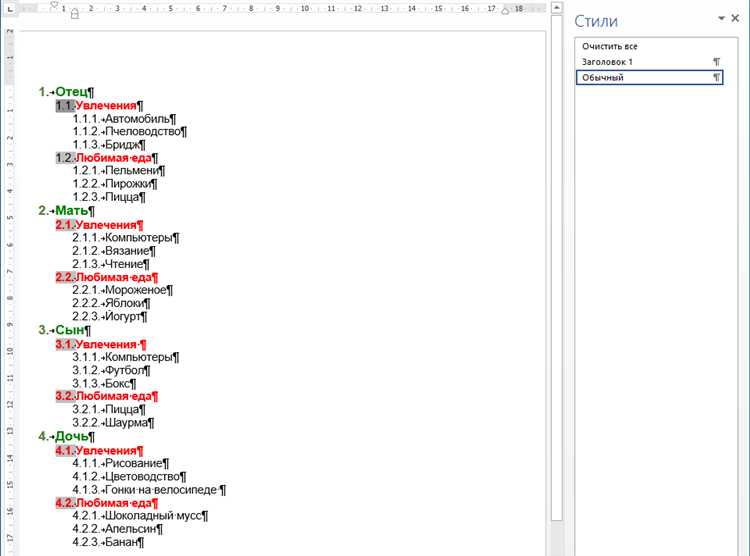Close the Стили pane
Image resolution: width=750 pixels, height=556 pixels.
click(x=735, y=18)
